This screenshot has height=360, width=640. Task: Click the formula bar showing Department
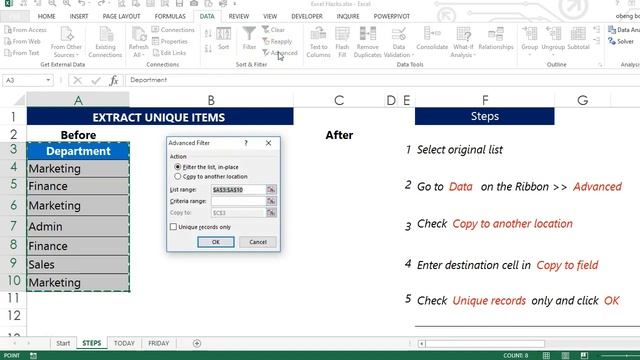coord(383,80)
